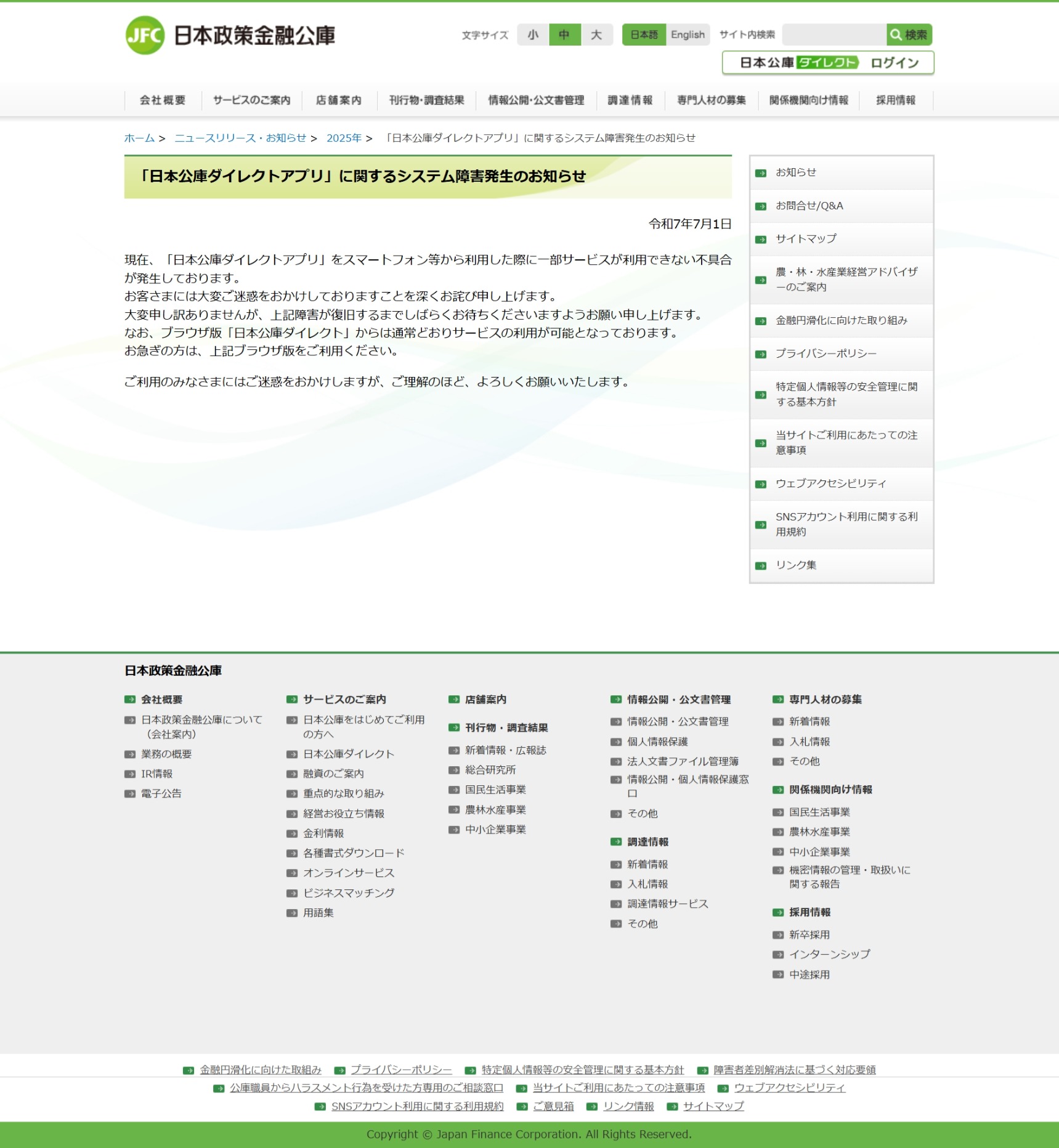
Task: Click the green 検索 search button
Action: coord(909,34)
